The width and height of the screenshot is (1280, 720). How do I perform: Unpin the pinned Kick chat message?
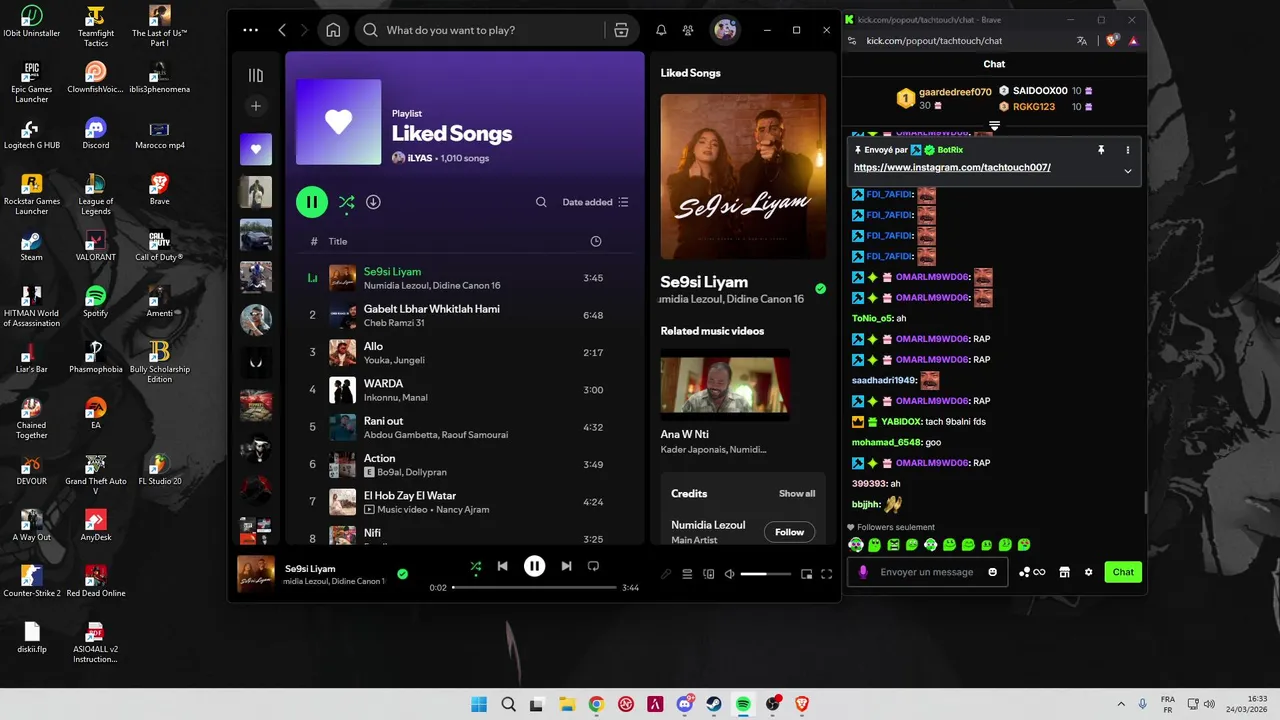click(x=1101, y=150)
